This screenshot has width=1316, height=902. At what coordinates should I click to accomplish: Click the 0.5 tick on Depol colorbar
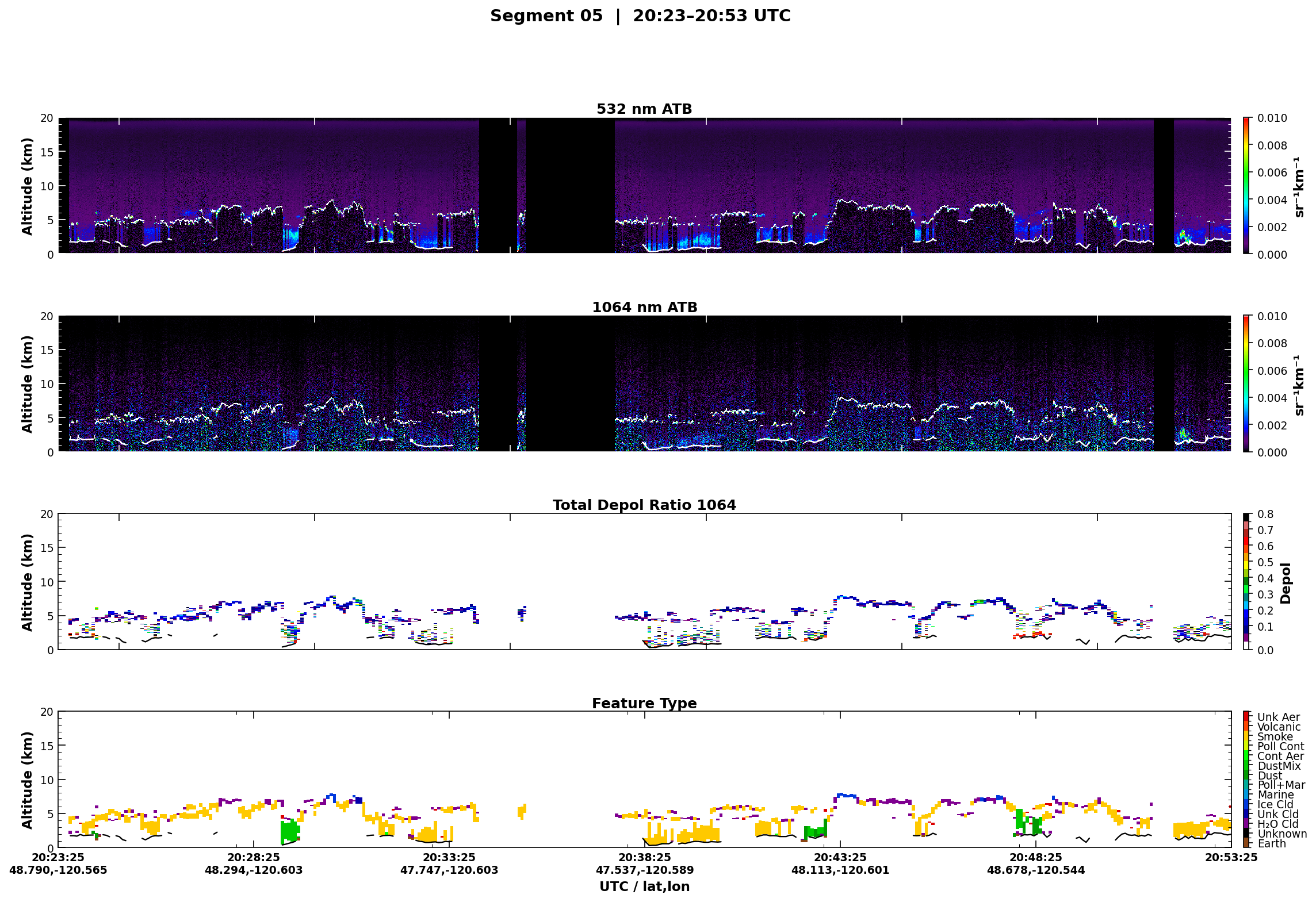1265,562
